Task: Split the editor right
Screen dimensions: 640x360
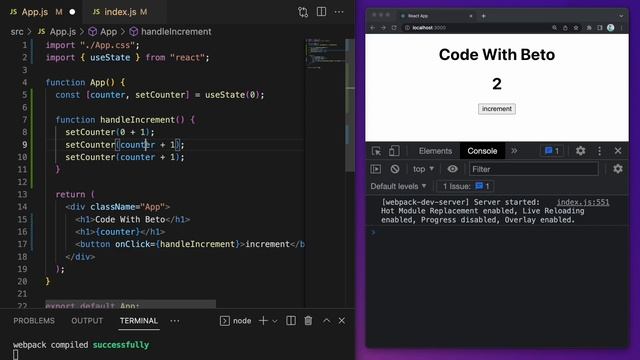Action: pos(321,12)
